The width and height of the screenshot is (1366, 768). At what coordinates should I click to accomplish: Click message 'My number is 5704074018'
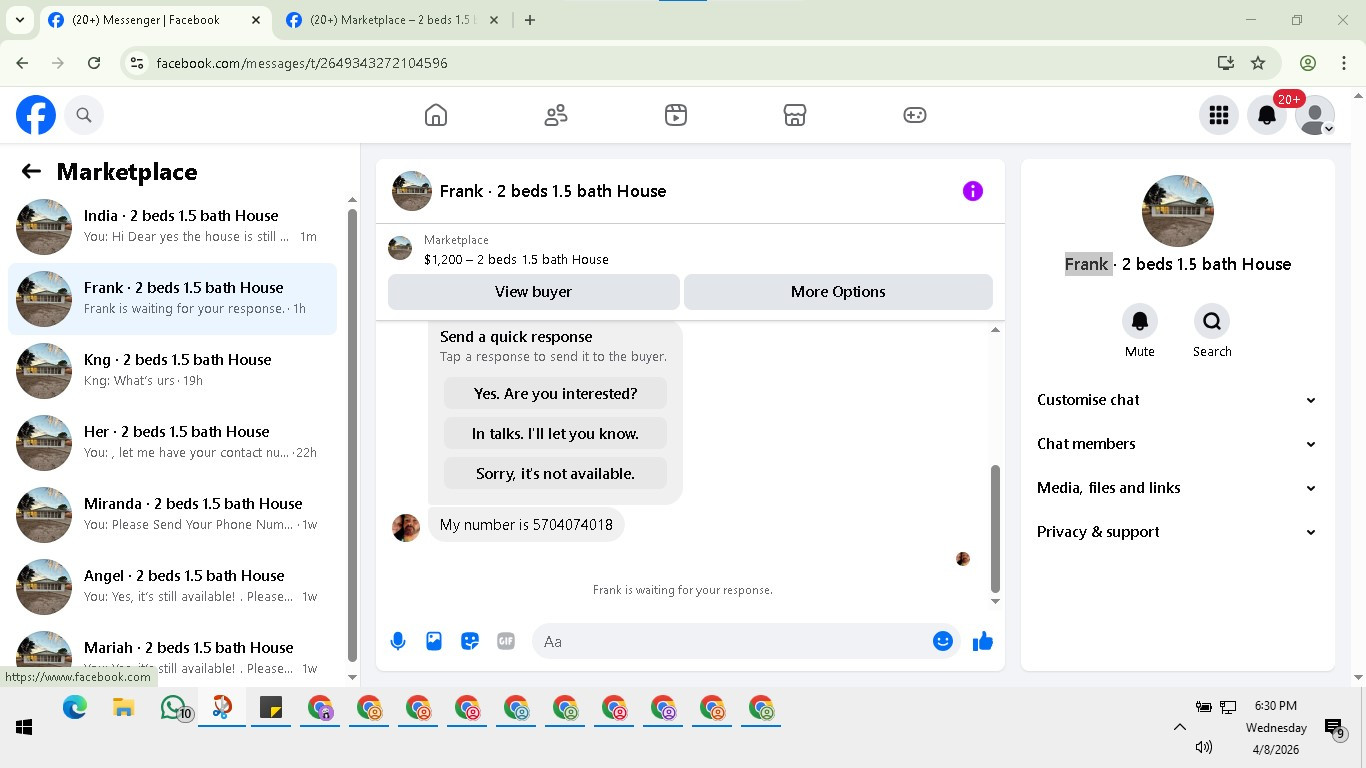pyautogui.click(x=526, y=525)
